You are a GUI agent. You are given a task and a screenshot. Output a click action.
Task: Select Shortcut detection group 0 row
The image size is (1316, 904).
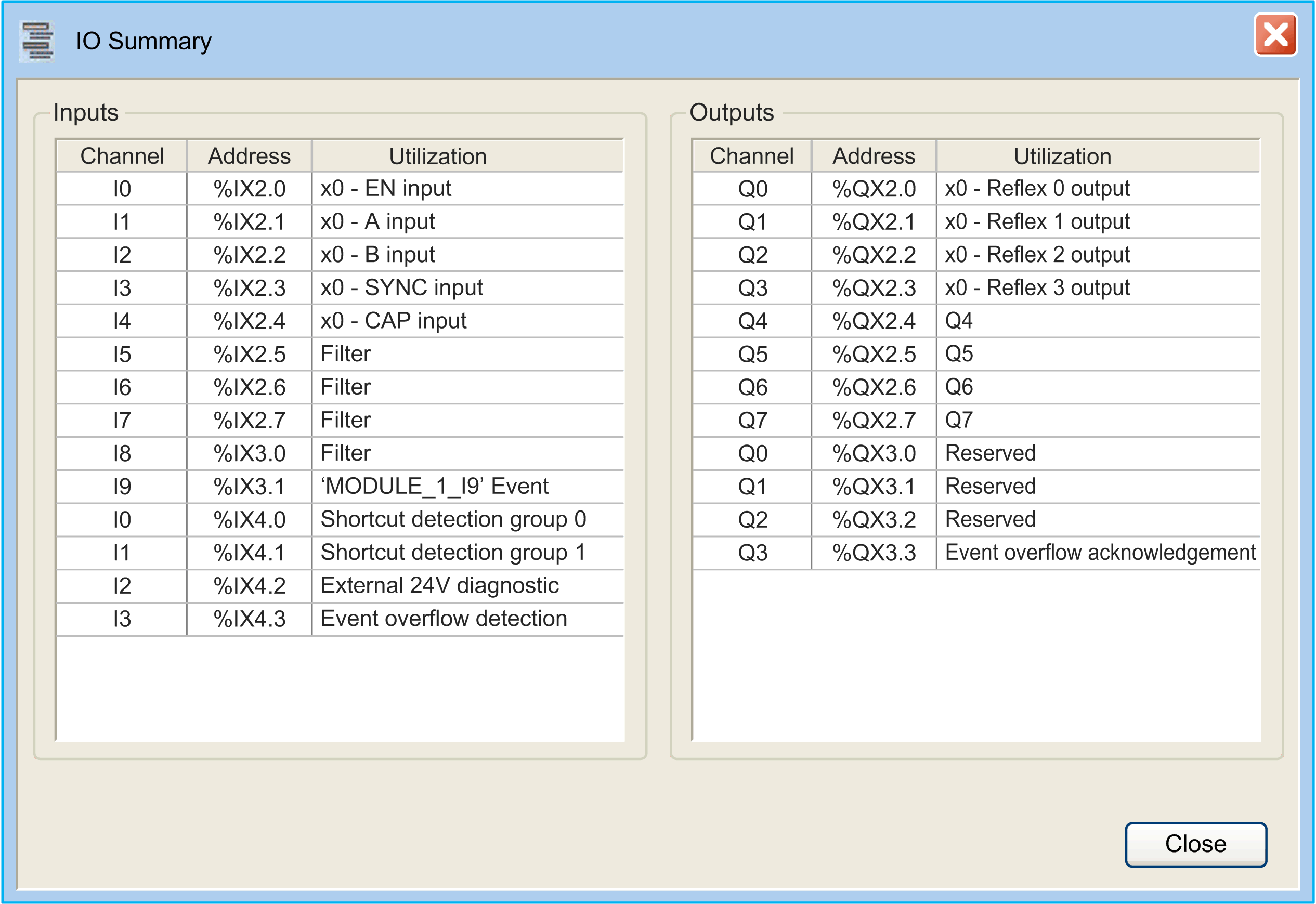453,519
